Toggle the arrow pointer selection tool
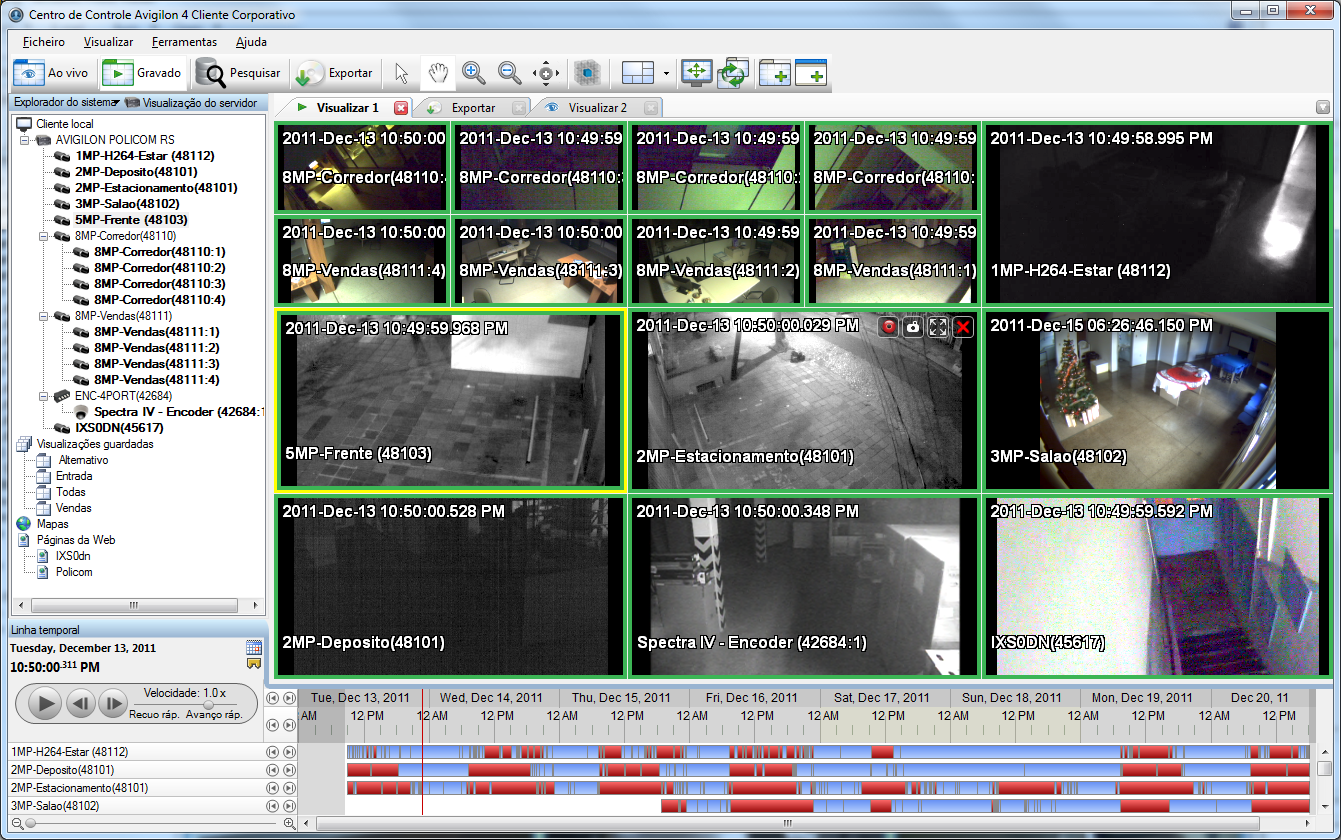Screen dimensions: 1341x840 [401, 73]
